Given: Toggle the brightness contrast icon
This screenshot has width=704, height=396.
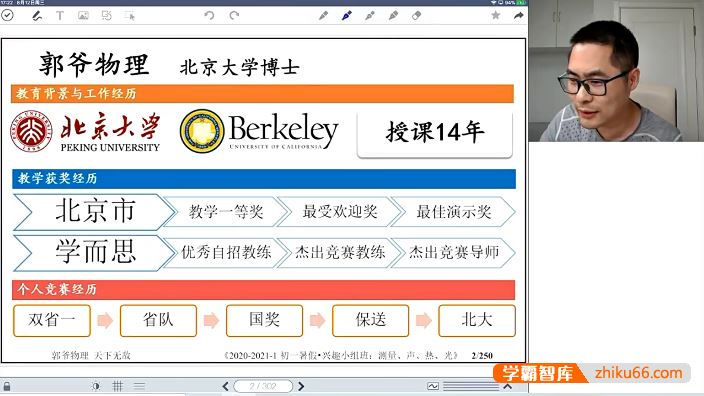Looking at the screenshot, I should [x=96, y=386].
